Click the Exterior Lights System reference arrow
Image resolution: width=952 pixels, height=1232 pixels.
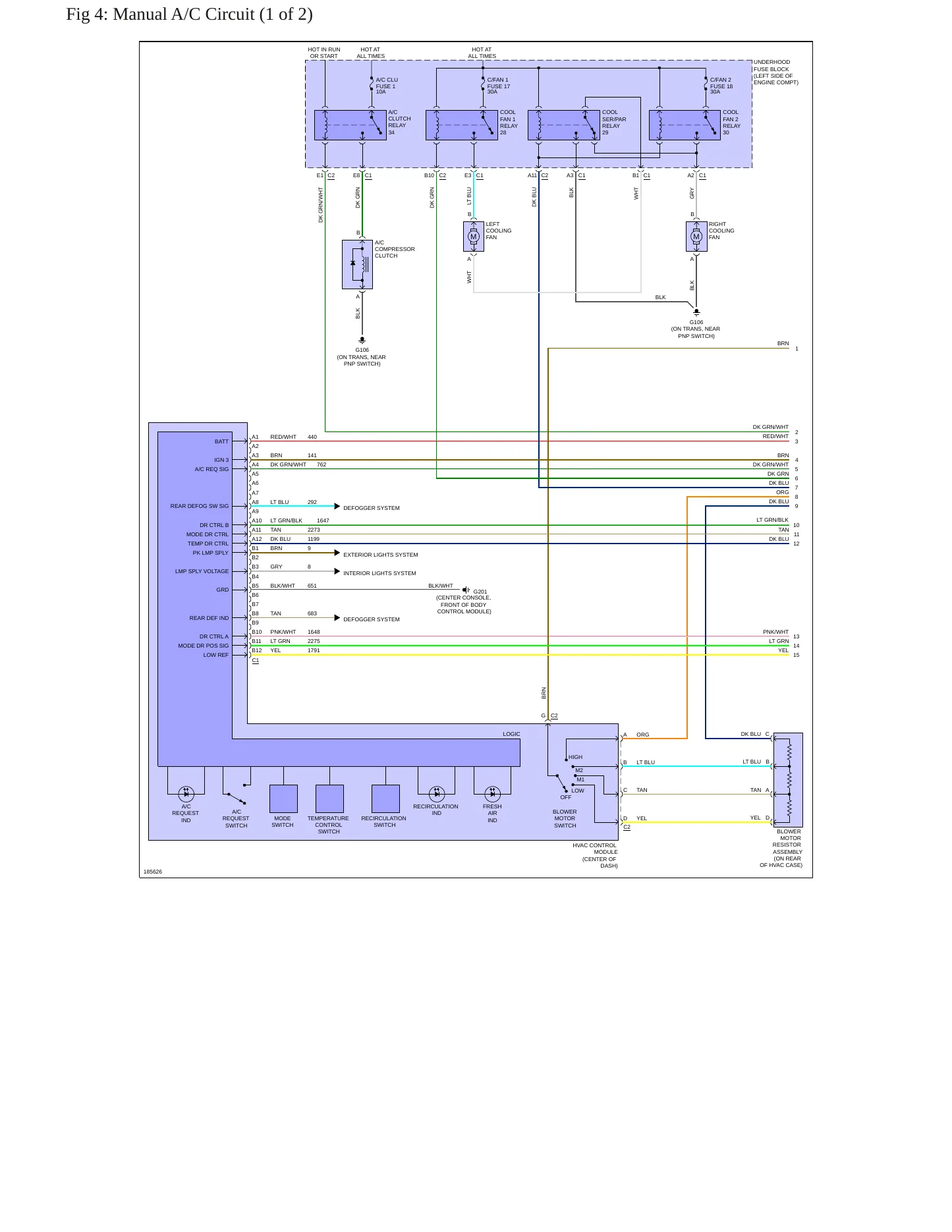[x=337, y=553]
